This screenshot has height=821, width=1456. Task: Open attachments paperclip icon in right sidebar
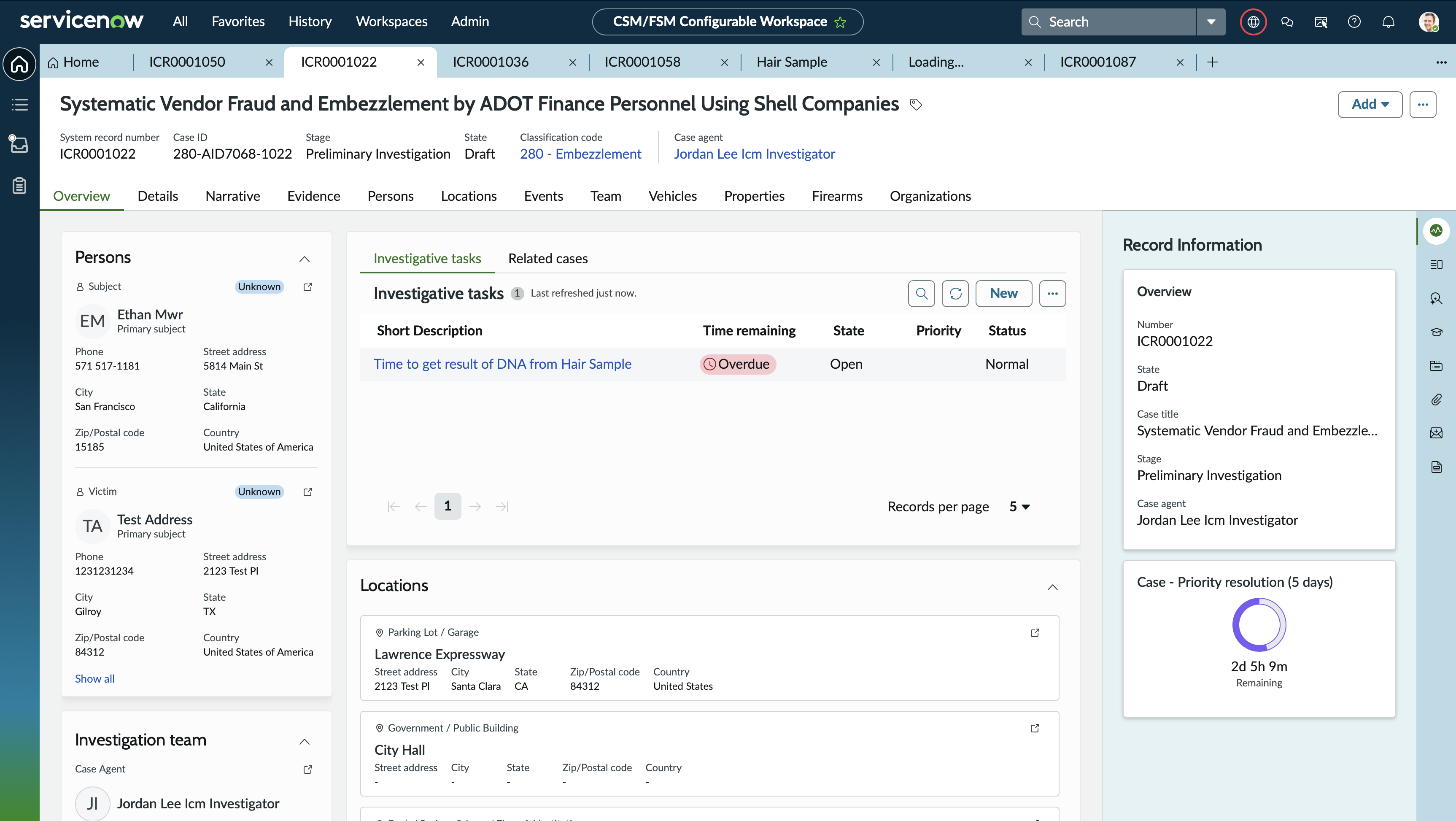coord(1436,400)
